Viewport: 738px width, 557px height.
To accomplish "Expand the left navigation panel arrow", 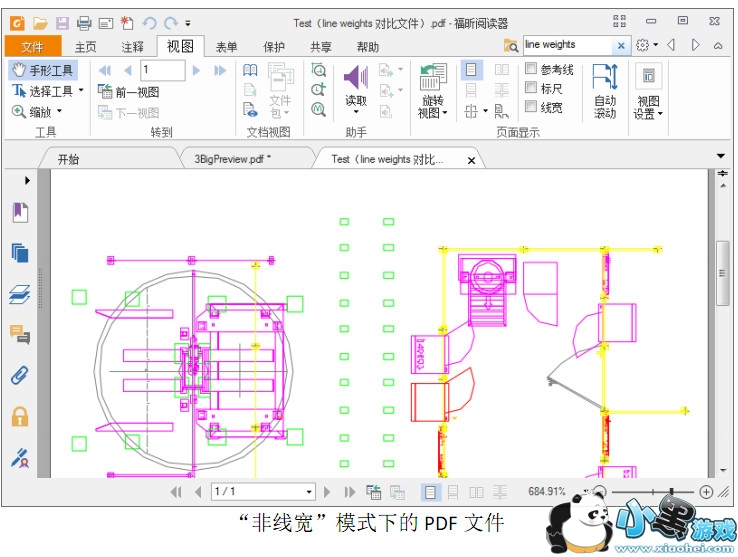I will point(27,180).
